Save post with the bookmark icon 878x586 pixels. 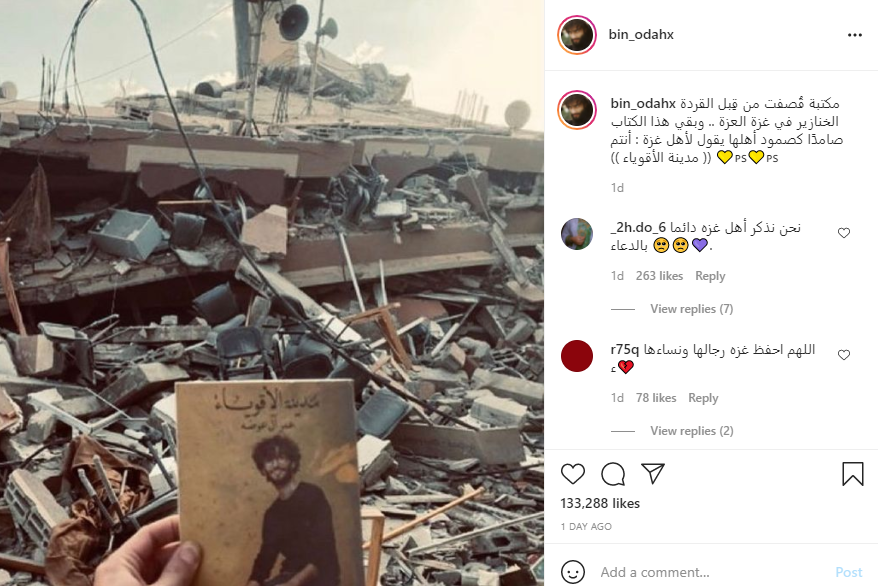(853, 474)
